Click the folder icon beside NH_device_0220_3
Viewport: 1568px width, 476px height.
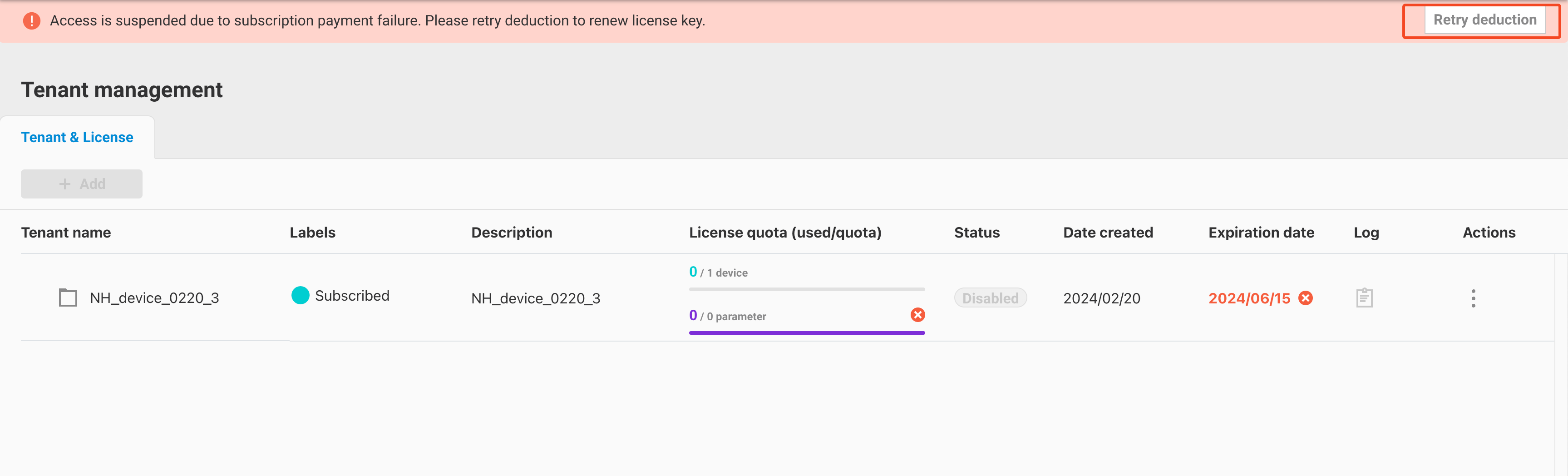(67, 297)
